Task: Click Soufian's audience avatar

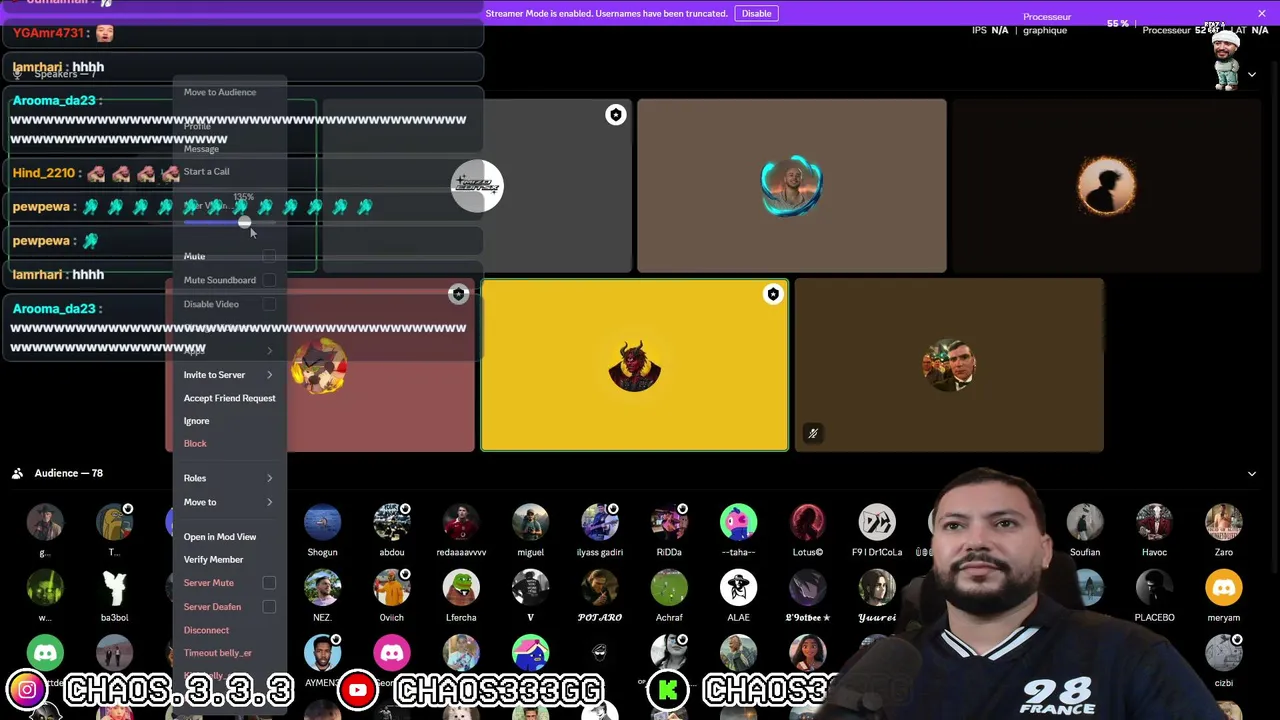Action: pyautogui.click(x=1085, y=522)
